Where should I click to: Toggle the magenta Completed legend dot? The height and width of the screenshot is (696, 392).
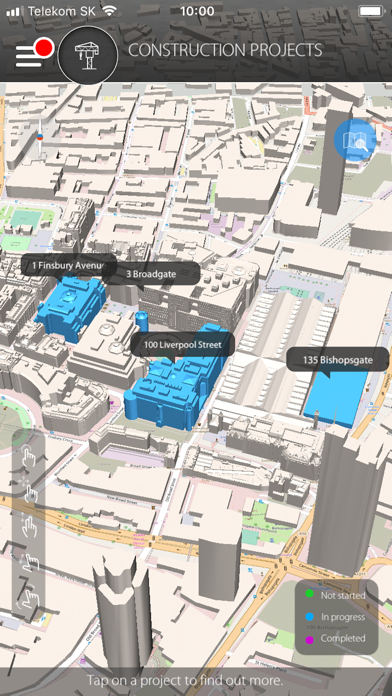pyautogui.click(x=309, y=640)
